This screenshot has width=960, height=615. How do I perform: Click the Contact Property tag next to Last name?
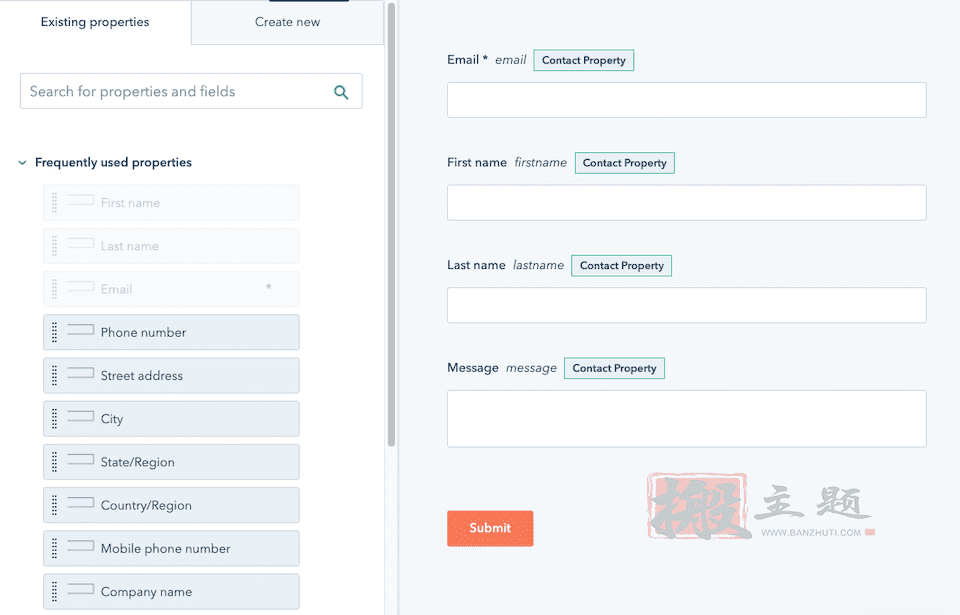coord(621,265)
